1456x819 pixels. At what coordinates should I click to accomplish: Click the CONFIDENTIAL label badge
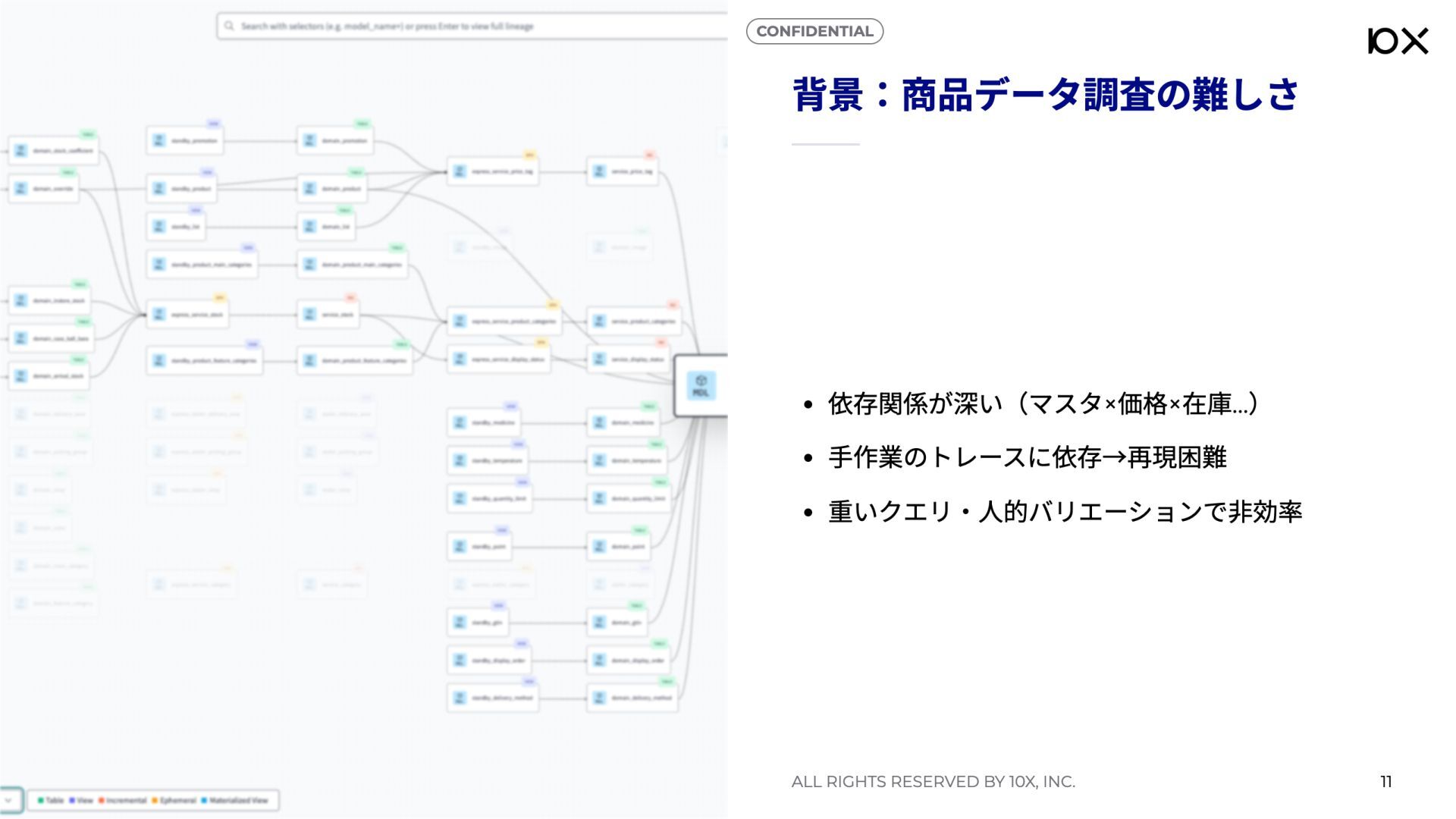[814, 32]
